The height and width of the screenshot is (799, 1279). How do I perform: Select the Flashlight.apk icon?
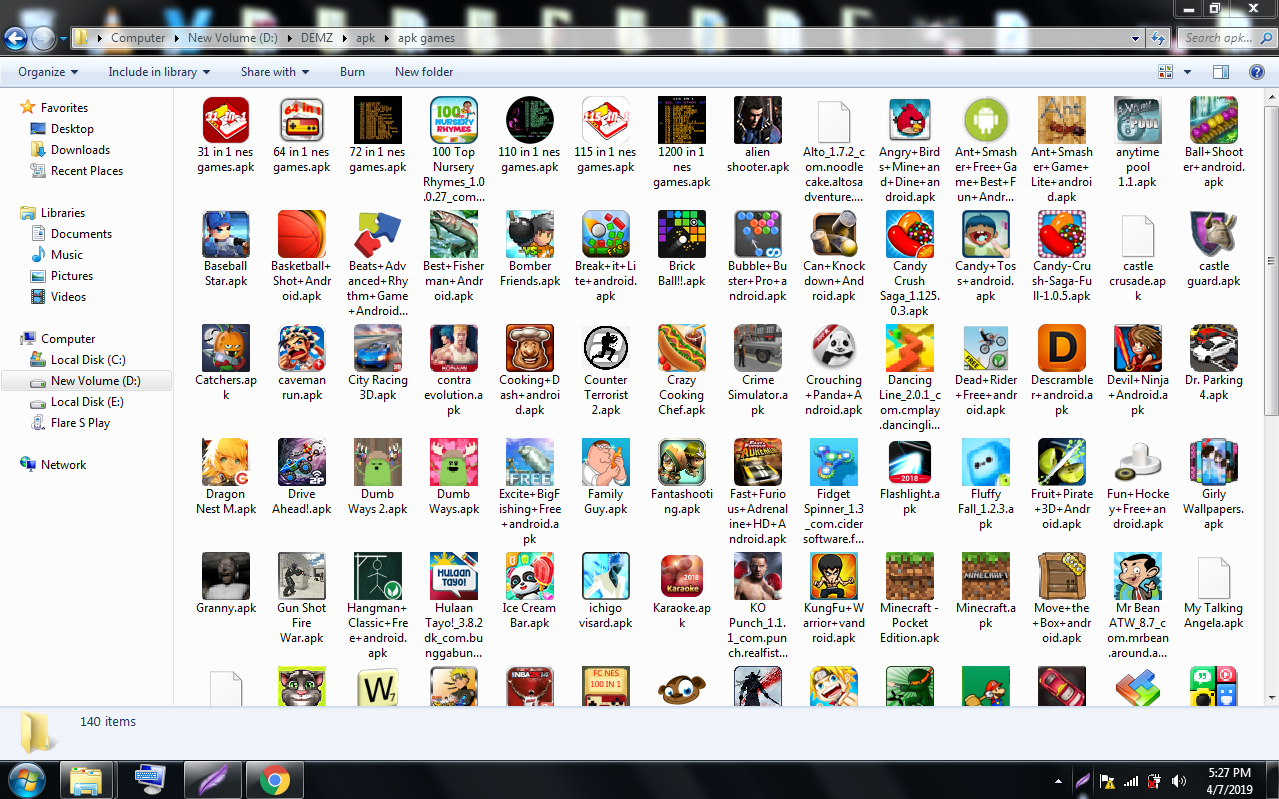click(x=909, y=462)
